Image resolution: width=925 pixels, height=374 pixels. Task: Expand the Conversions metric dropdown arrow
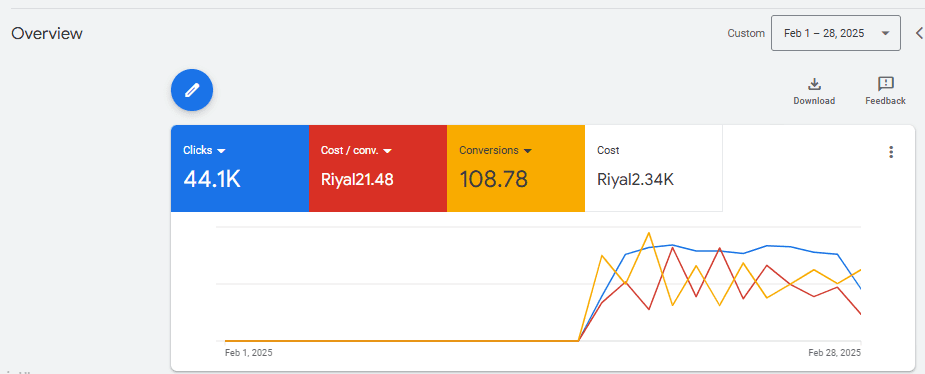[527, 151]
